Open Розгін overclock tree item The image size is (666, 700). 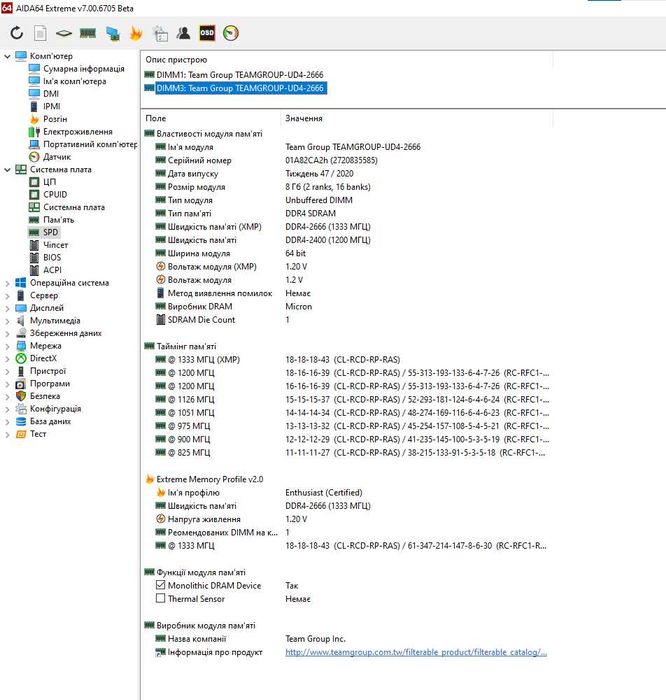click(48, 119)
